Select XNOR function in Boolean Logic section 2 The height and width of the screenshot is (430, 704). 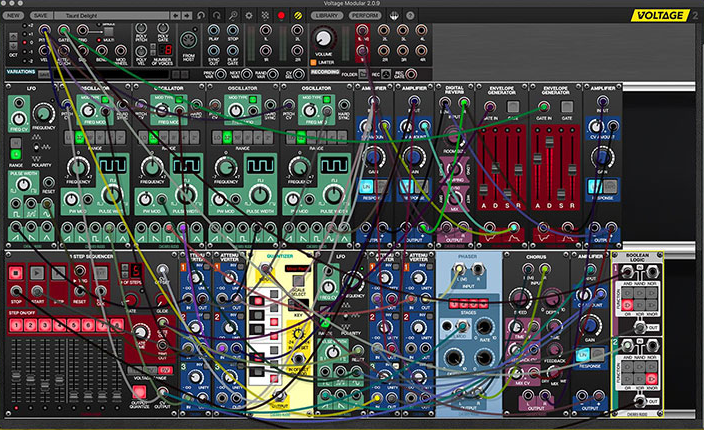point(651,379)
